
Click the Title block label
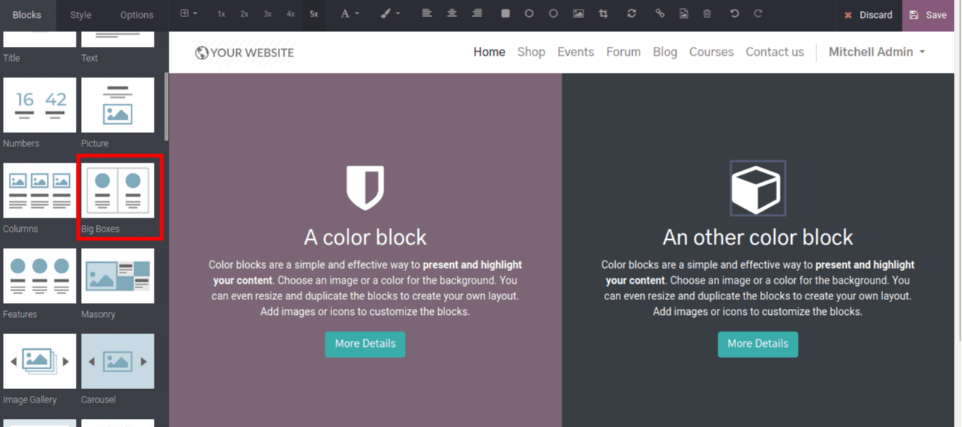(12, 58)
